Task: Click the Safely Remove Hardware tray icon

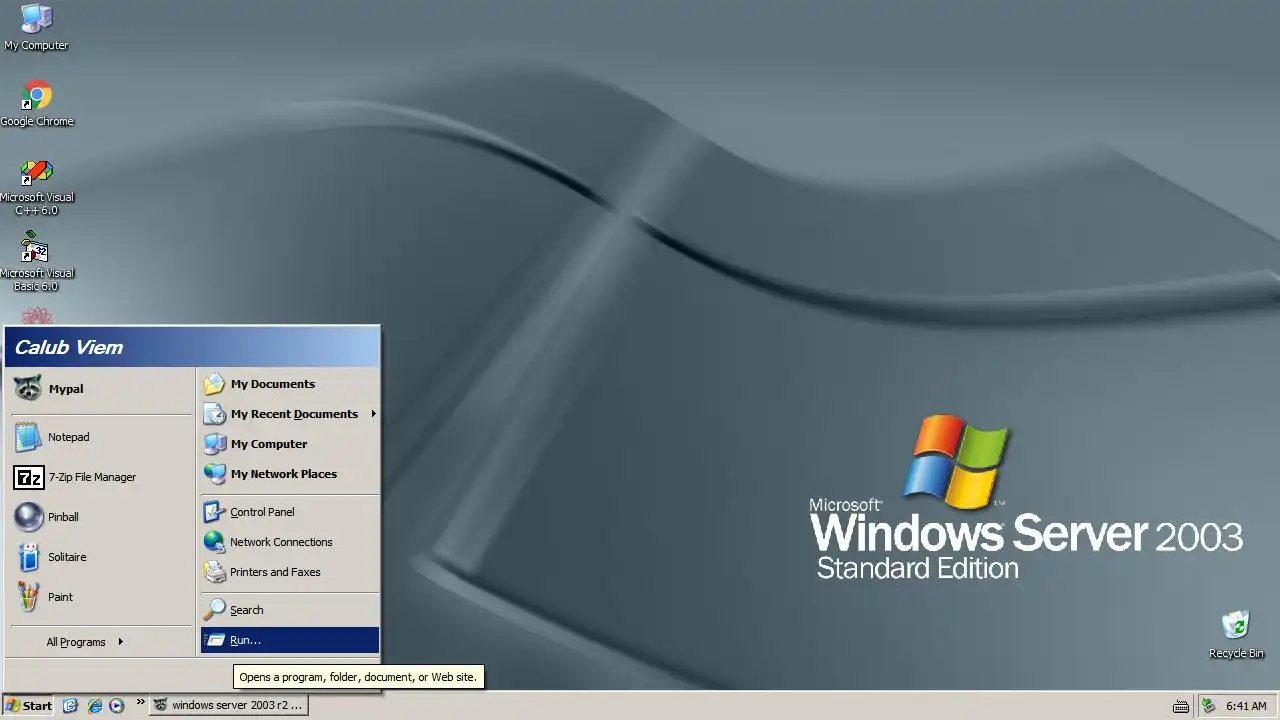Action: pos(1209,706)
